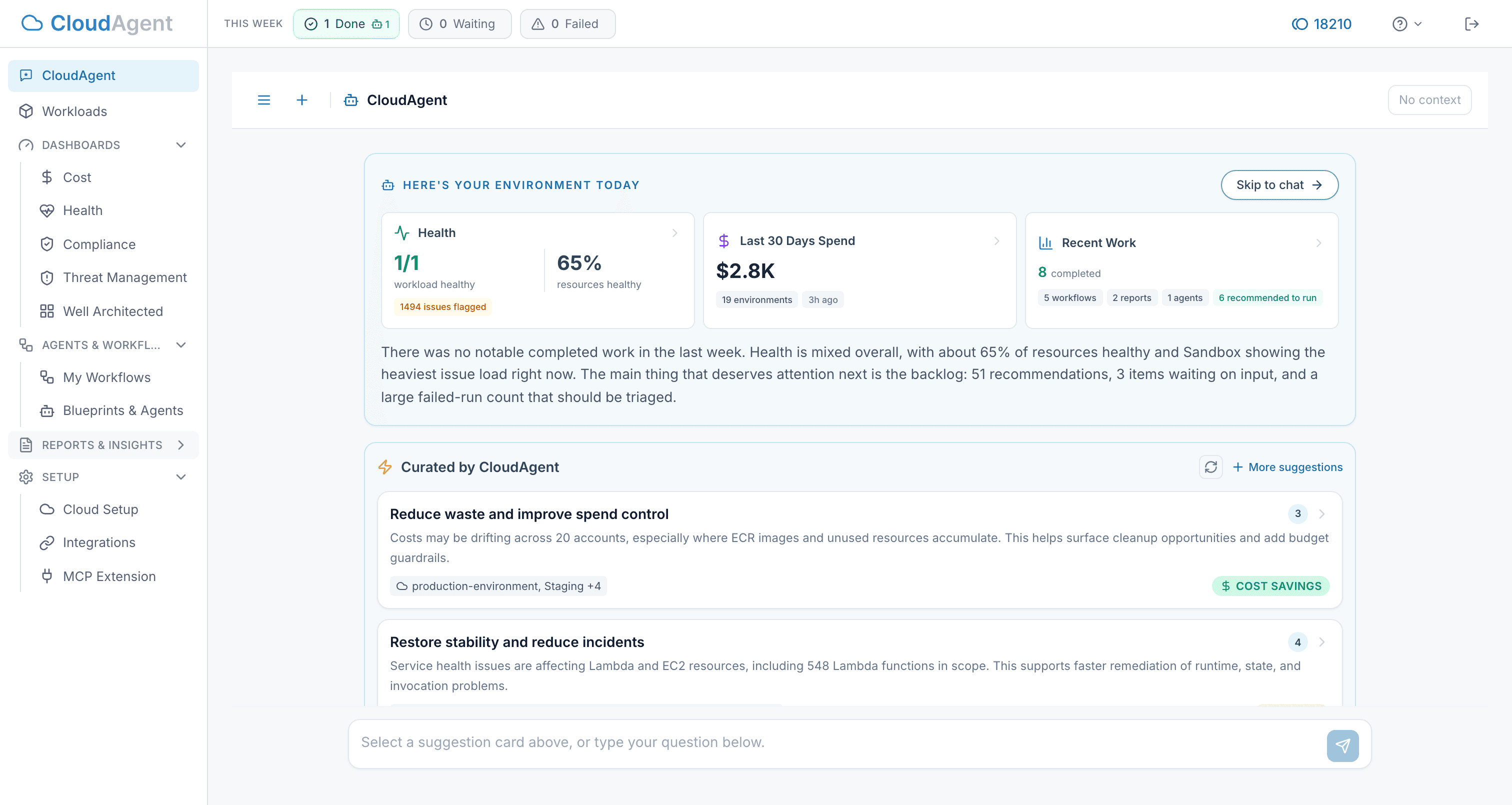Expand the Reports & Insights section
This screenshot has width=1512, height=805.
(181, 445)
